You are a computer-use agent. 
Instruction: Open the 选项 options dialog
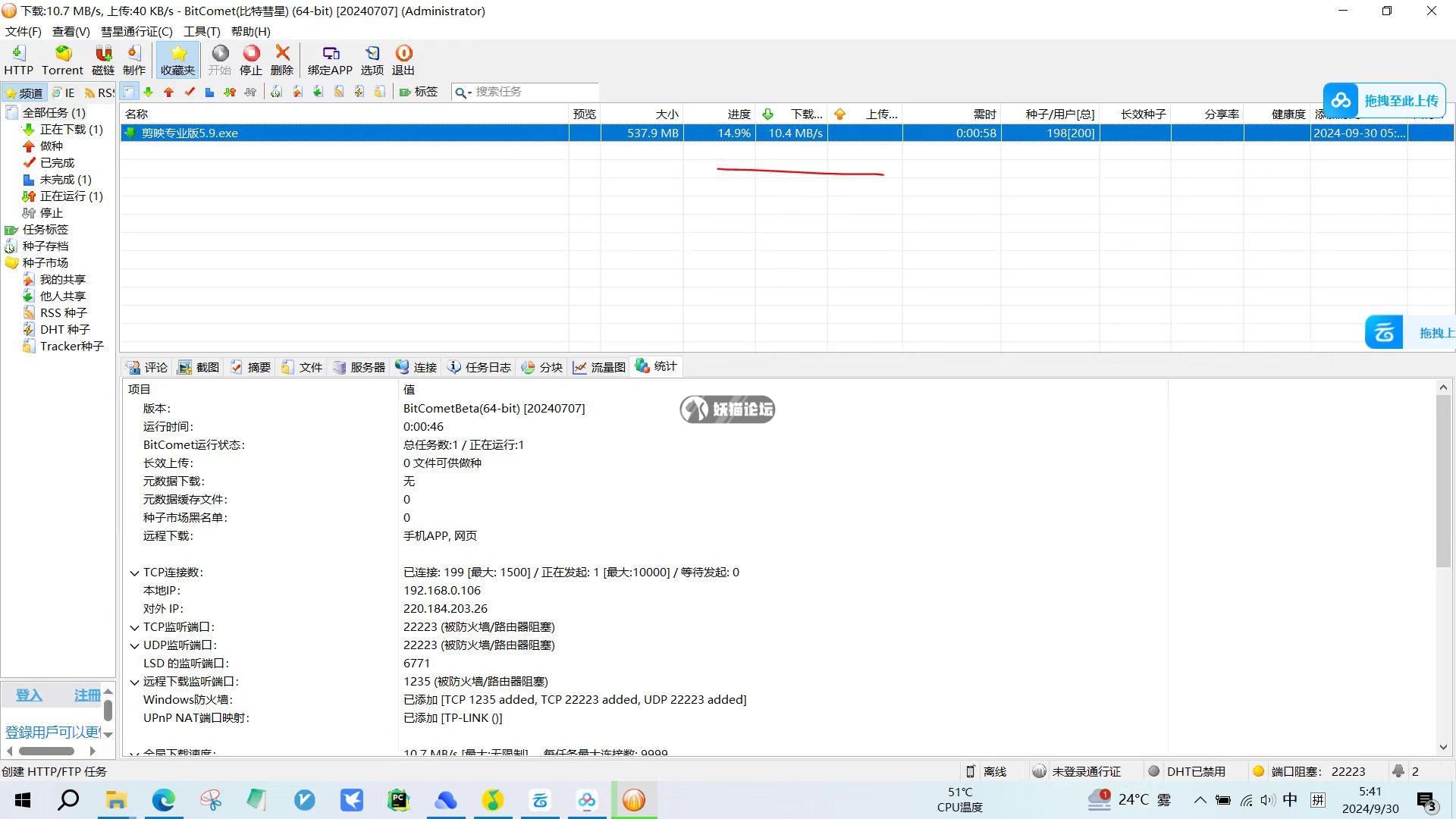tap(372, 60)
